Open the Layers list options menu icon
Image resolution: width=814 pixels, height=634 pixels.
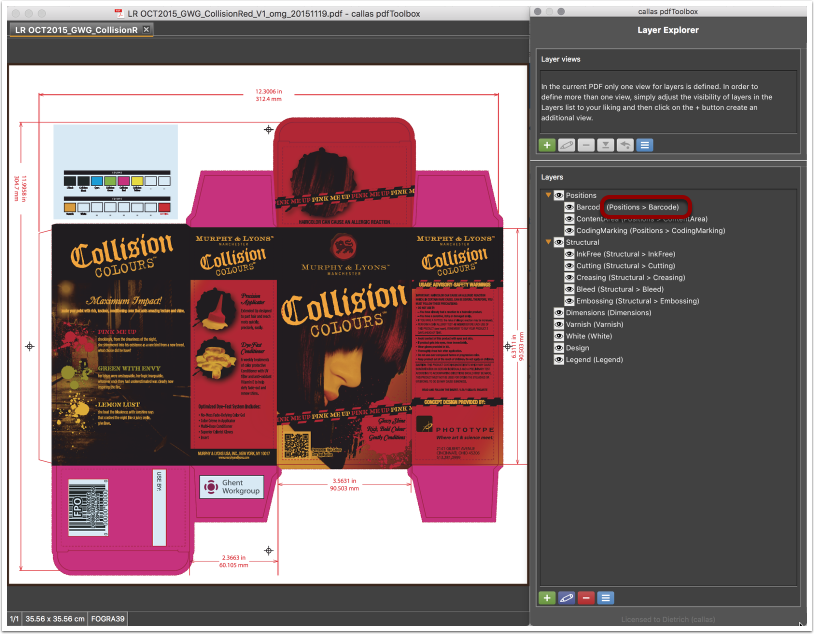605,598
